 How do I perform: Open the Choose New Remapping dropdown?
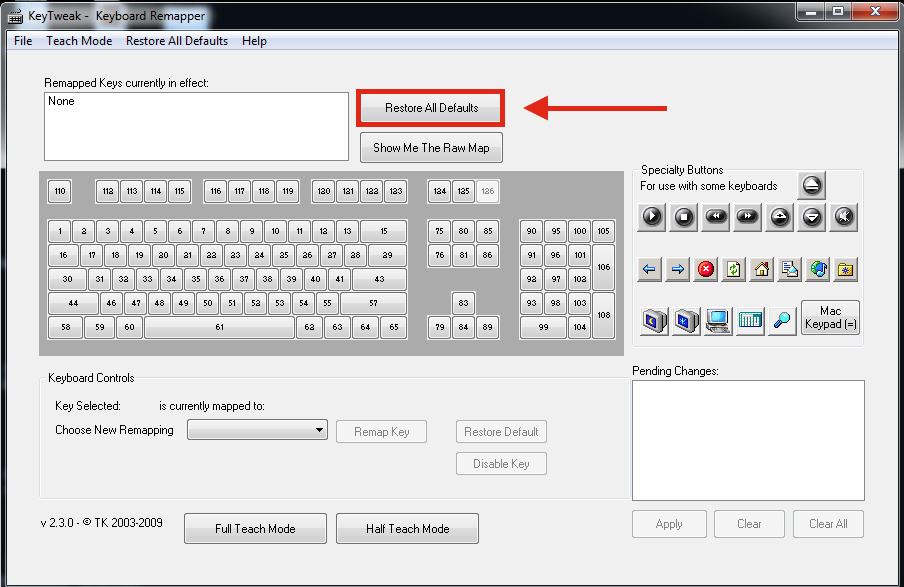click(257, 430)
